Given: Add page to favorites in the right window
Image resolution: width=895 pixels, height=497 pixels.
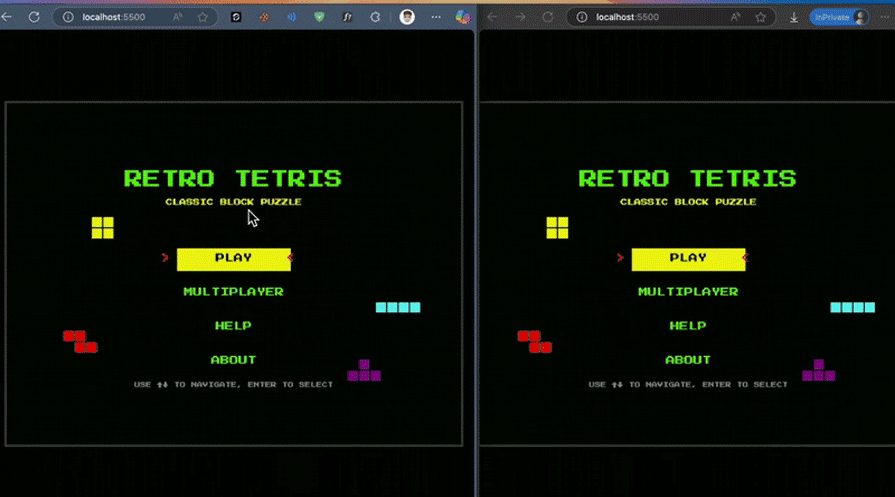Looking at the screenshot, I should [760, 17].
